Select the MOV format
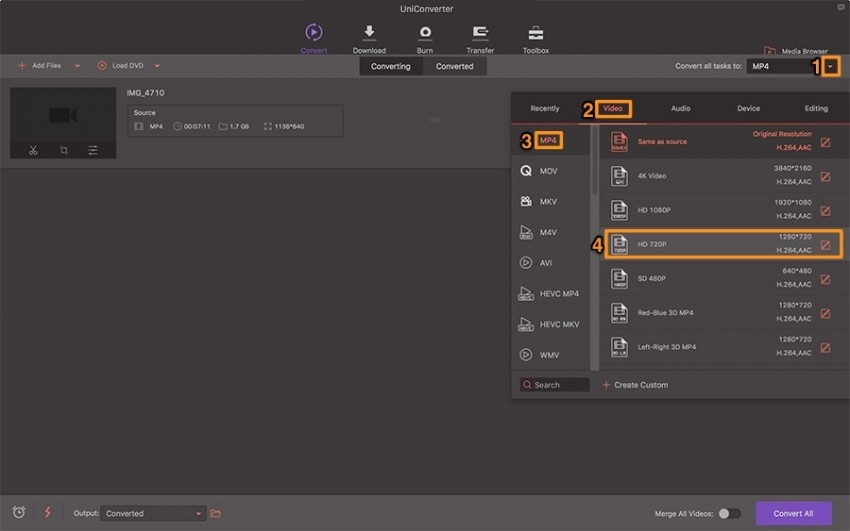The image size is (850, 531). coord(550,171)
